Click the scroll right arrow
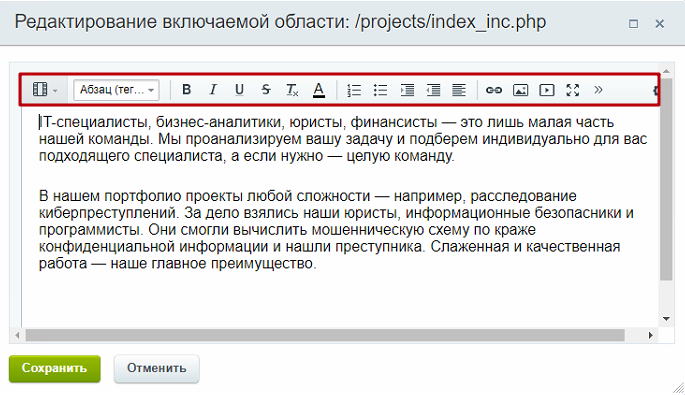Image resolution: width=685 pixels, height=395 pixels. [650, 335]
